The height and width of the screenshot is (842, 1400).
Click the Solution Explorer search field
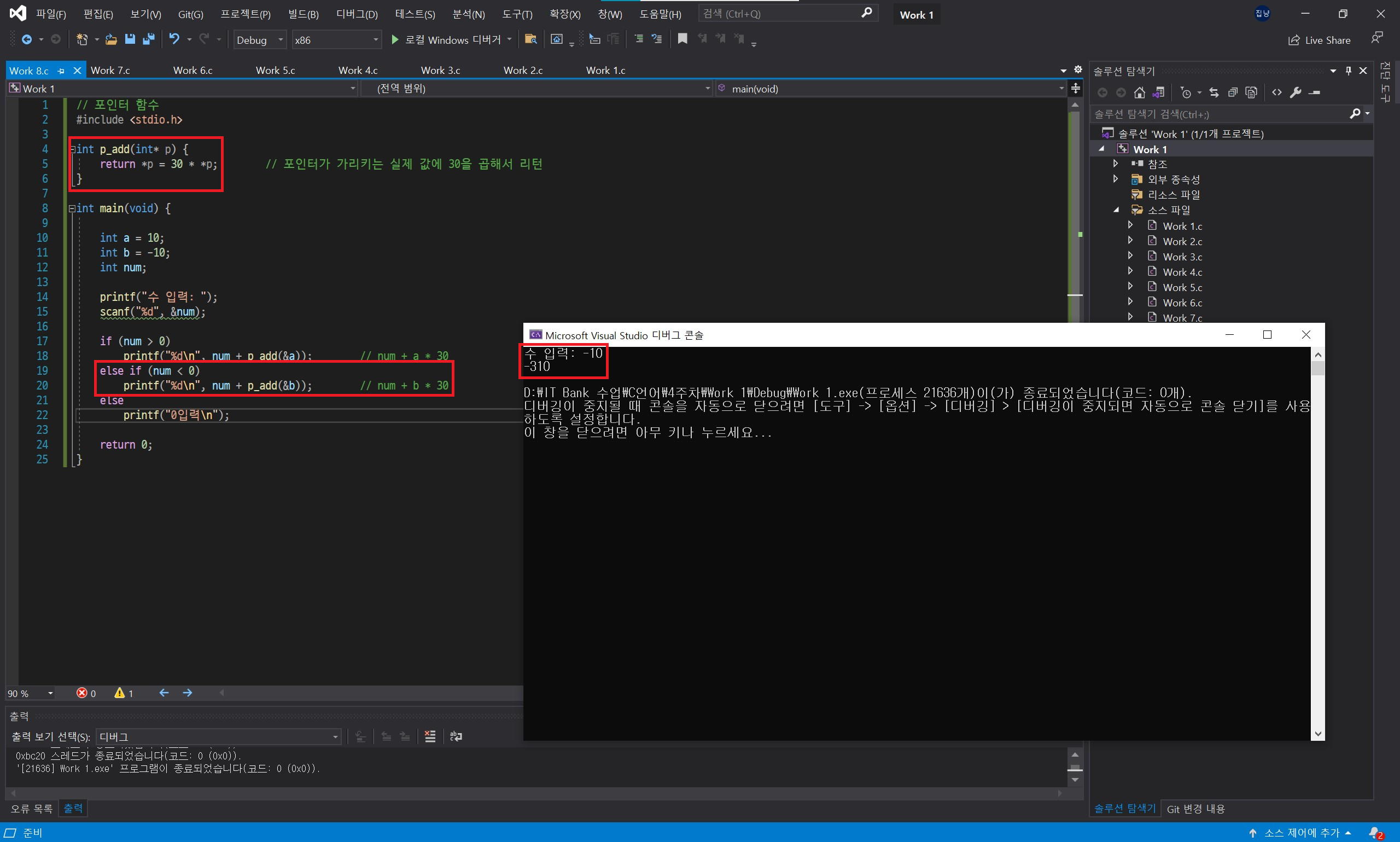[x=1219, y=114]
